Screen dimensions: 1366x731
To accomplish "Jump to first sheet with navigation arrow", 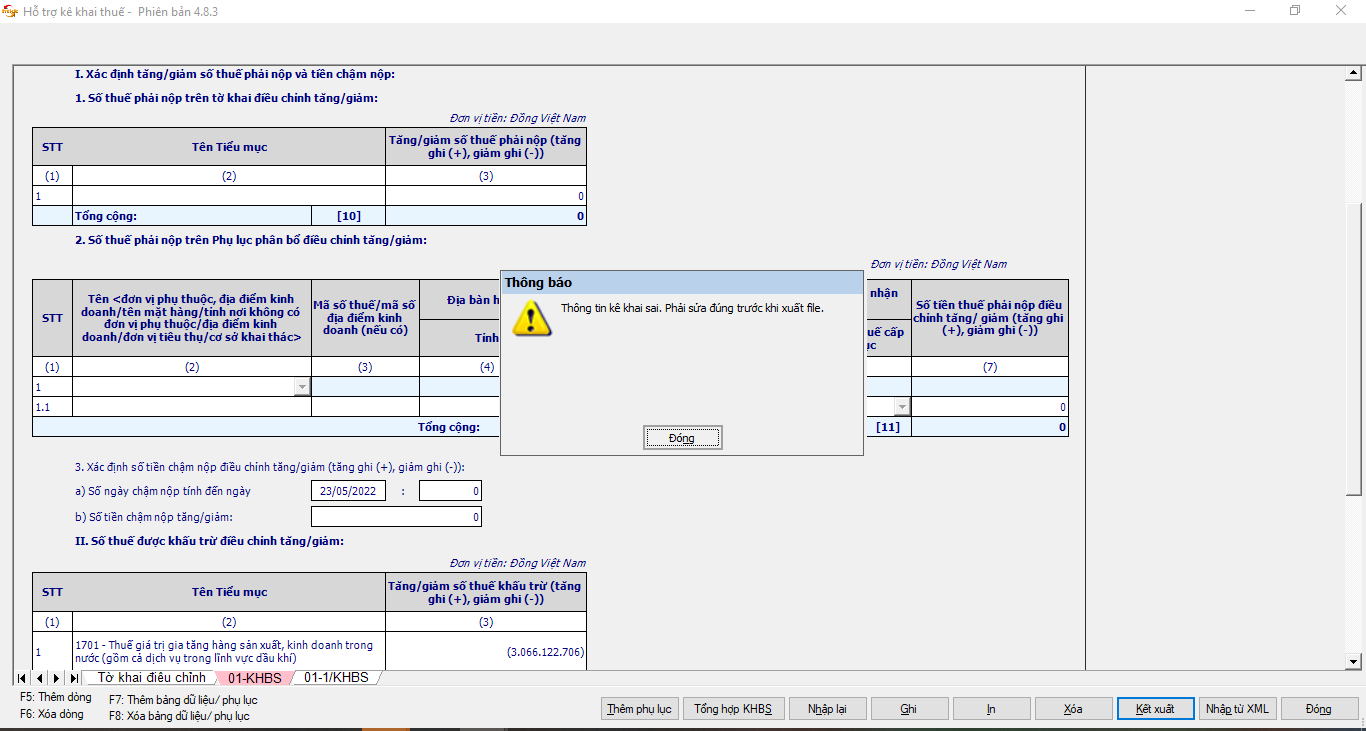I will pos(22,678).
